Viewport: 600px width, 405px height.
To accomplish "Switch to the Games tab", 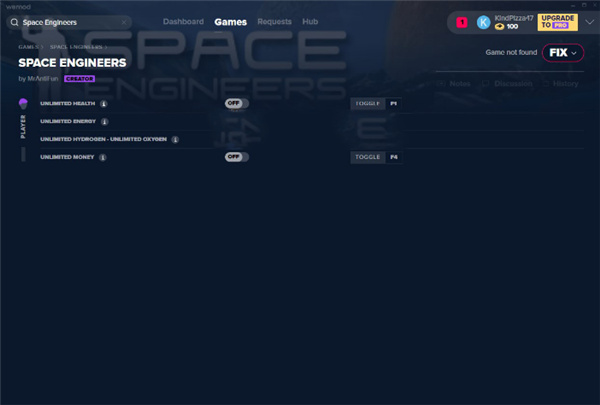I will (230, 22).
